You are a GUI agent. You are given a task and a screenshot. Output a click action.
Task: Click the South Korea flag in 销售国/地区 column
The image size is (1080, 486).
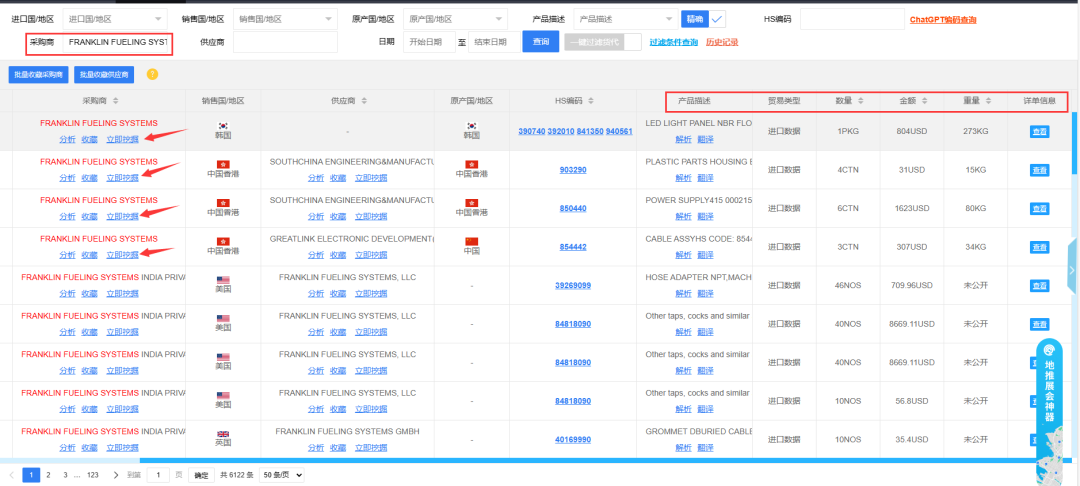[222, 125]
